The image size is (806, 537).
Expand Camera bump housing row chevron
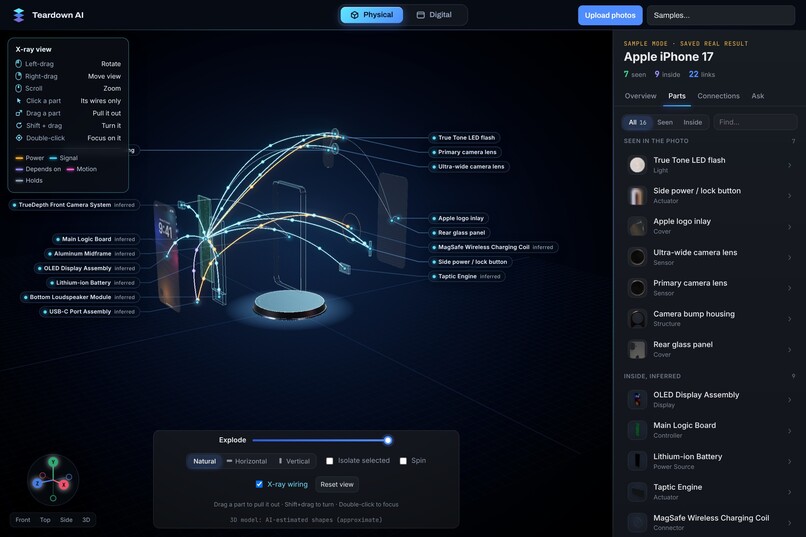coord(790,319)
